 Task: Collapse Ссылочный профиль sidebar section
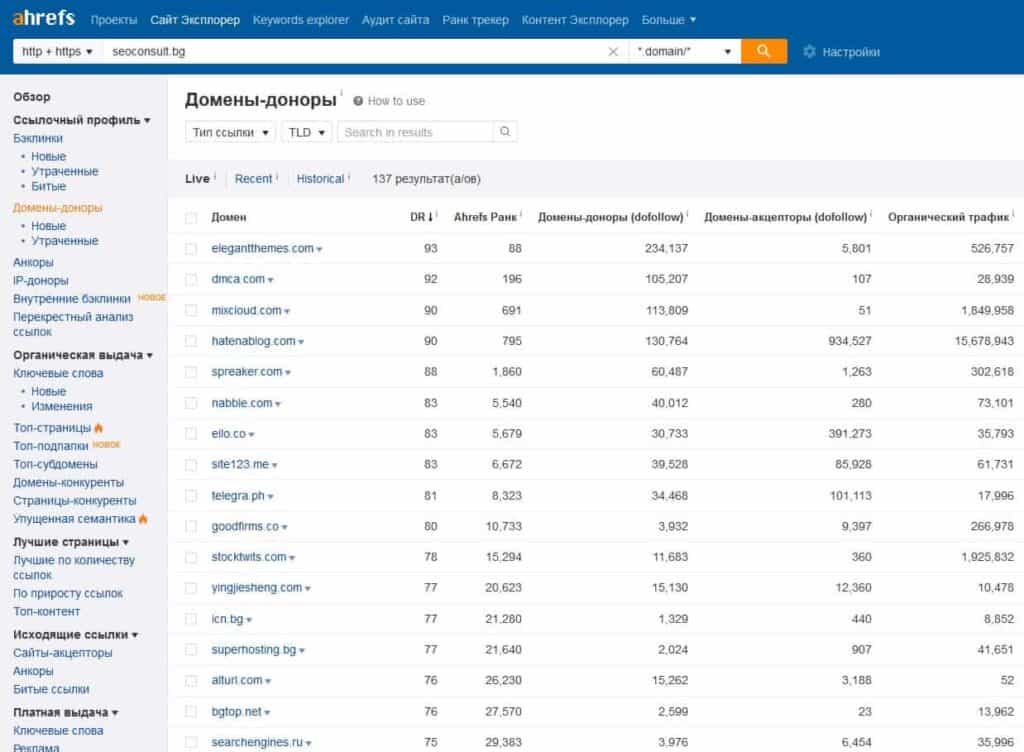[x=82, y=120]
